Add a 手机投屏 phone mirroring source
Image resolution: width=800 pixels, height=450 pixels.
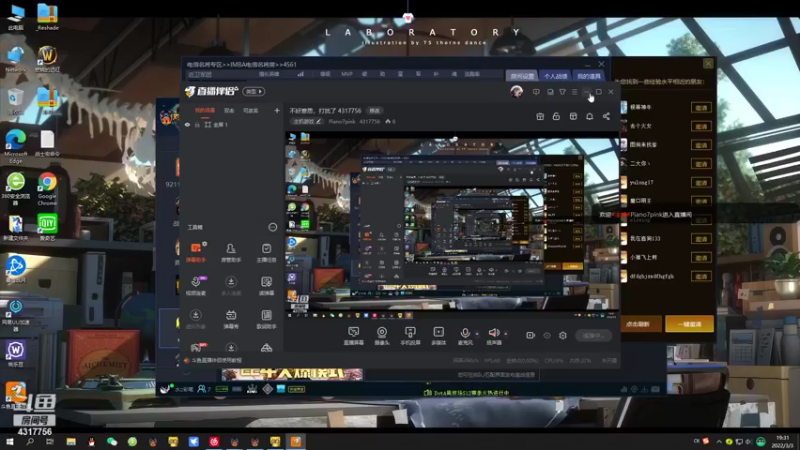(x=410, y=336)
